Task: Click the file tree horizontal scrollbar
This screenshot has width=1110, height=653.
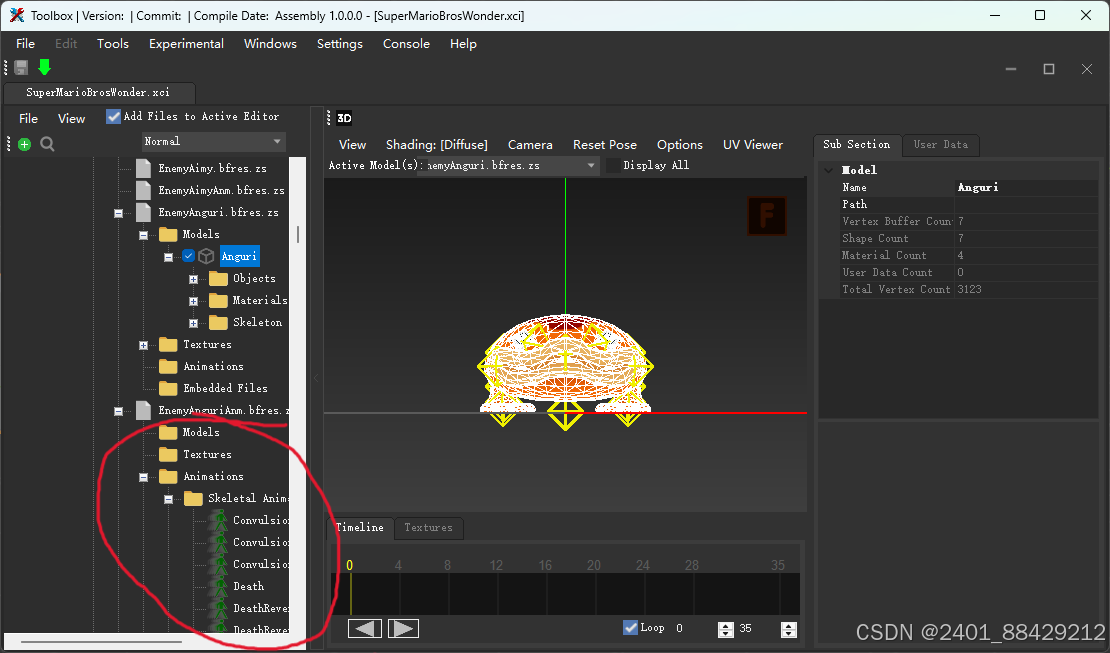Action: pyautogui.click(x=102, y=642)
